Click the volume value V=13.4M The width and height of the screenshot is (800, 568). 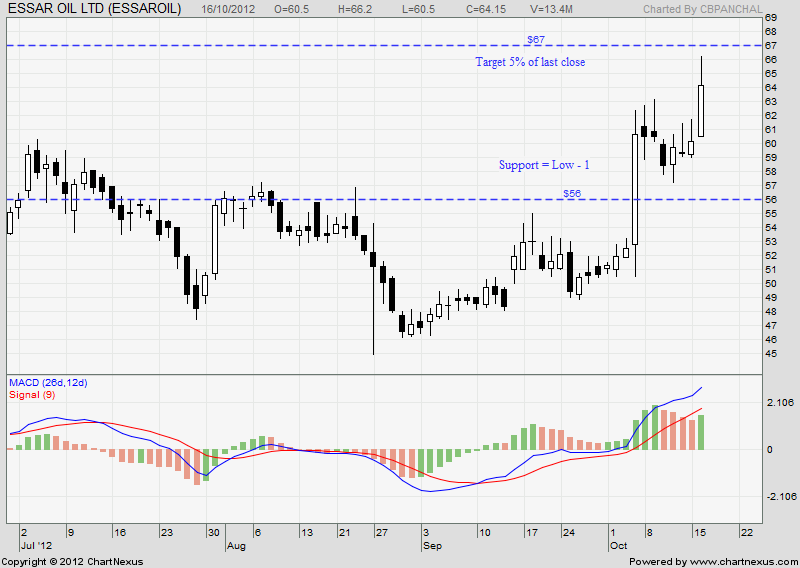pos(551,9)
